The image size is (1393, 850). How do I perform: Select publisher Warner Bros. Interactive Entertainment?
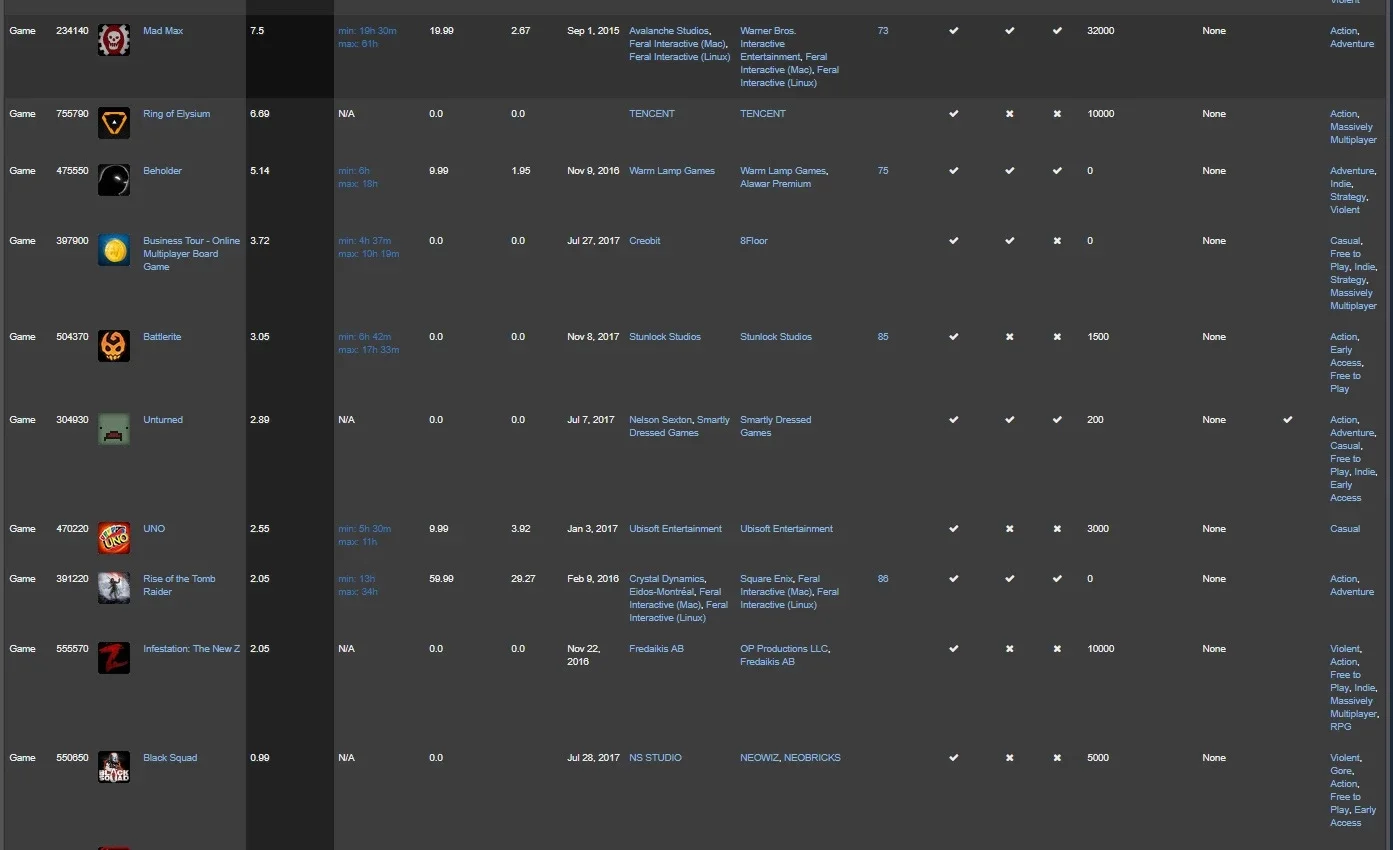(x=771, y=44)
